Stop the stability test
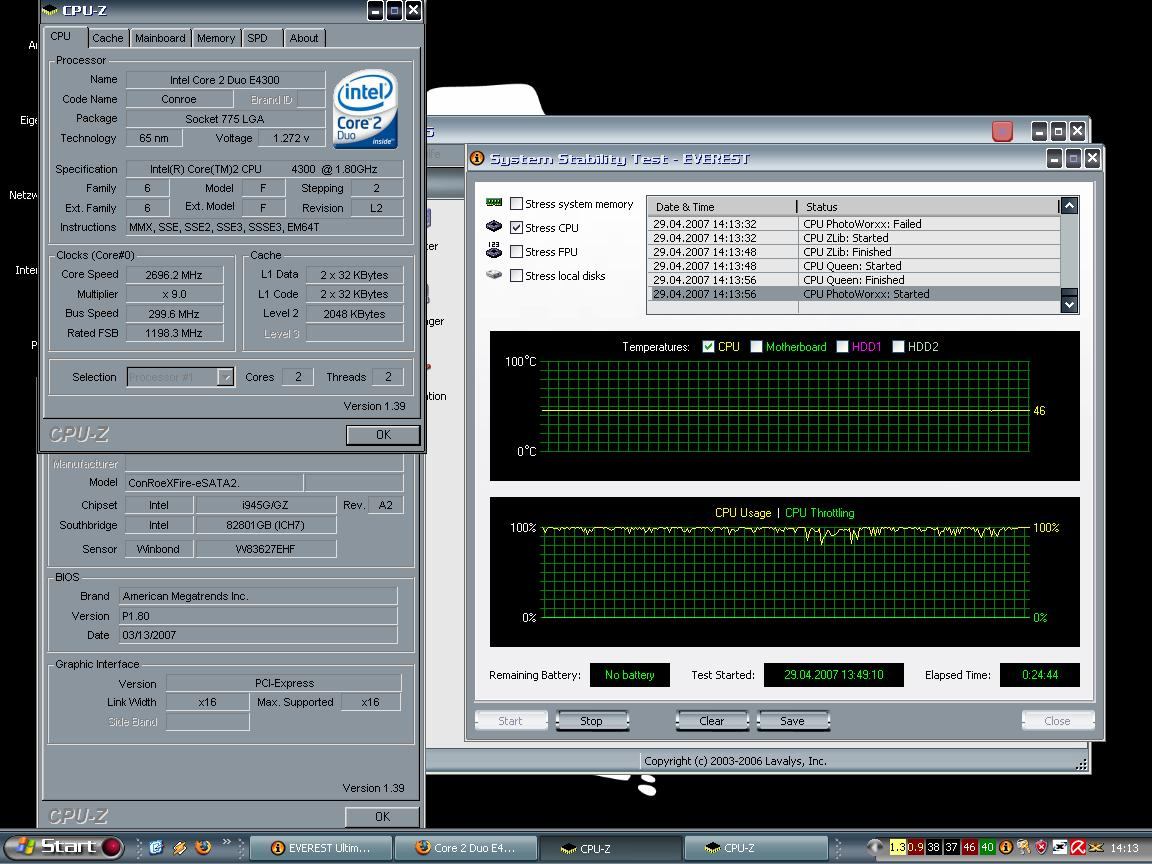Image resolution: width=1152 pixels, height=864 pixels. click(591, 721)
